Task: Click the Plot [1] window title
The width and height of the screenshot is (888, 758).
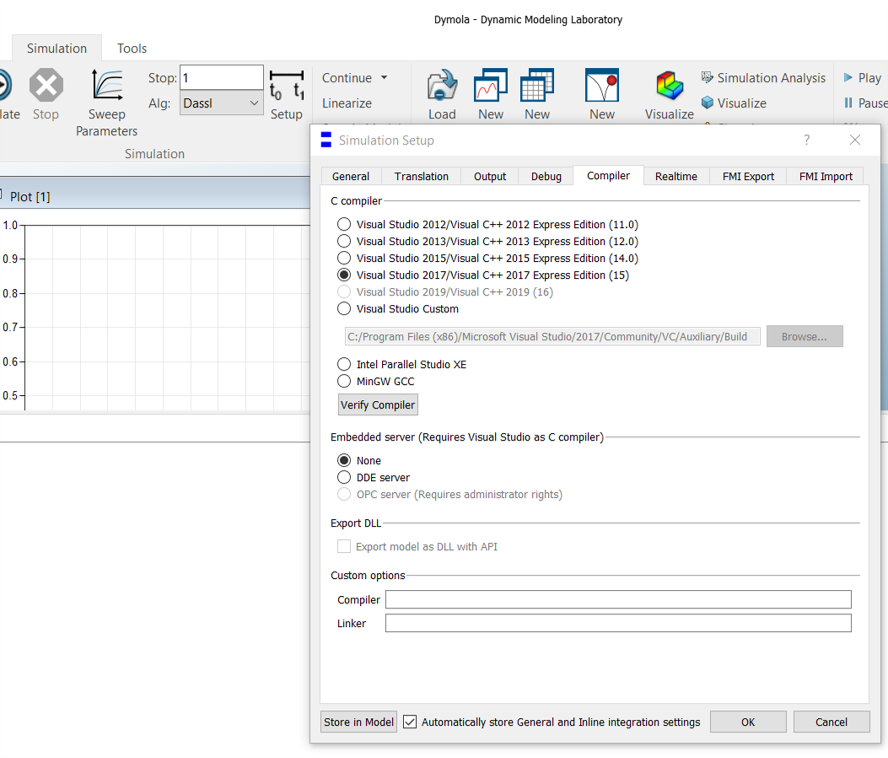Action: (x=30, y=197)
